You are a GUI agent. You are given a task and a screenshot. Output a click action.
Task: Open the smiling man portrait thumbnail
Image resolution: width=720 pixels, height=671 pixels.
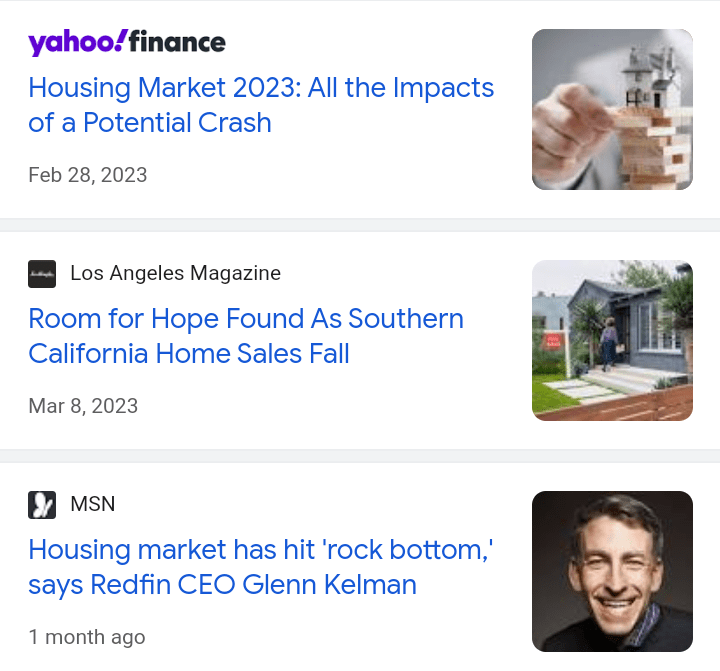point(612,571)
